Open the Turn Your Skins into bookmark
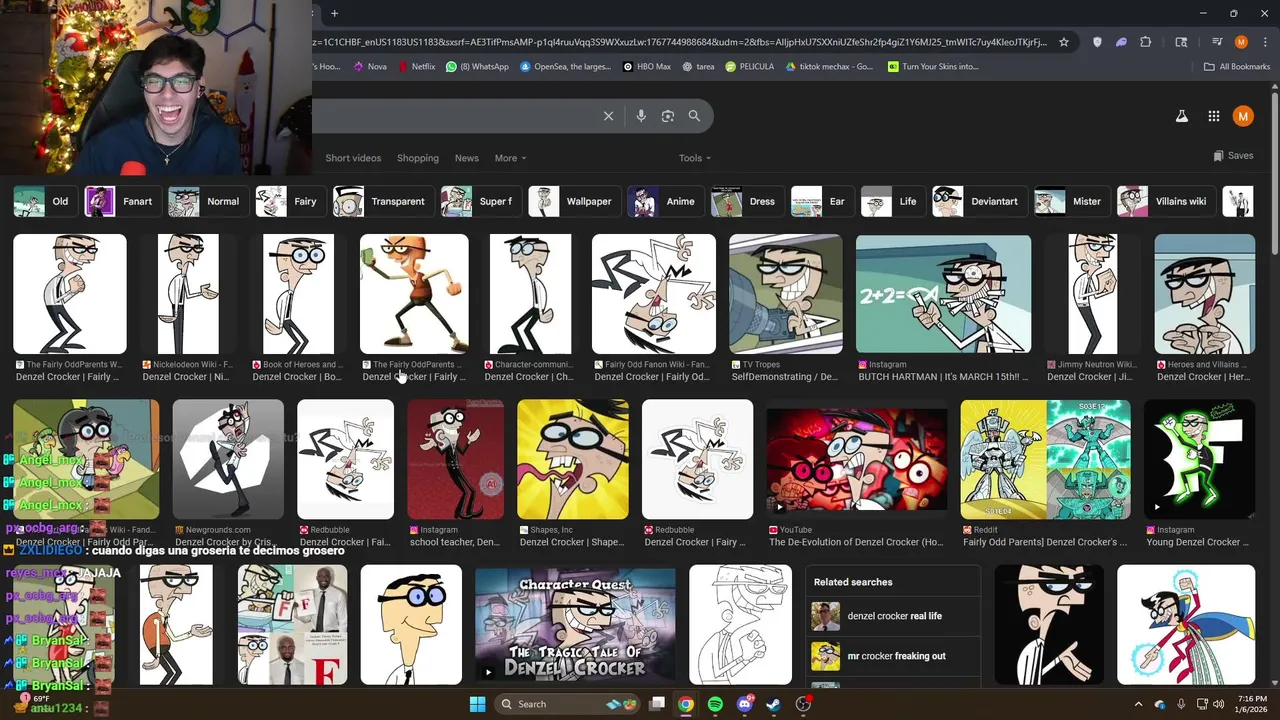The image size is (1280, 720). point(933,67)
